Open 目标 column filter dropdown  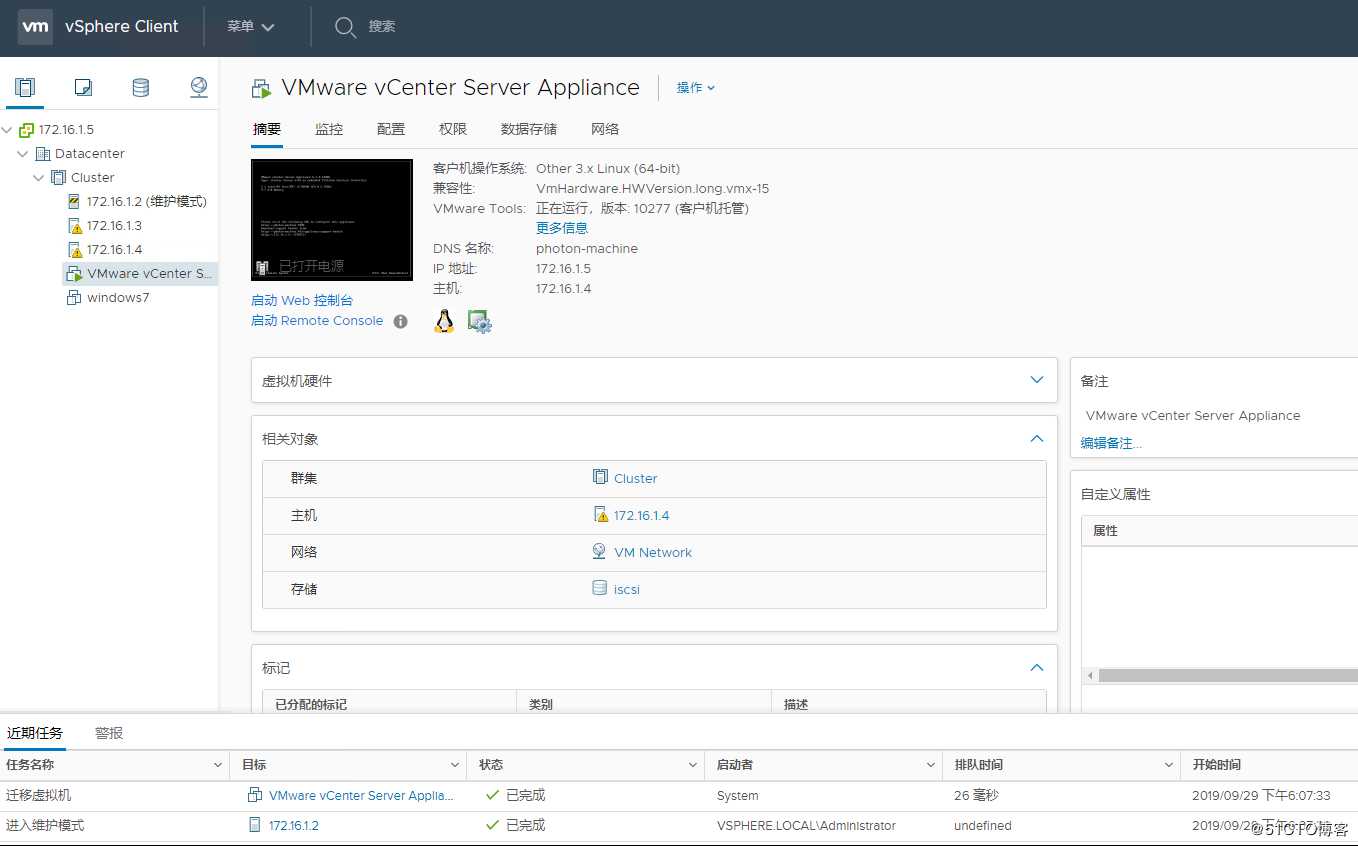tap(455, 765)
